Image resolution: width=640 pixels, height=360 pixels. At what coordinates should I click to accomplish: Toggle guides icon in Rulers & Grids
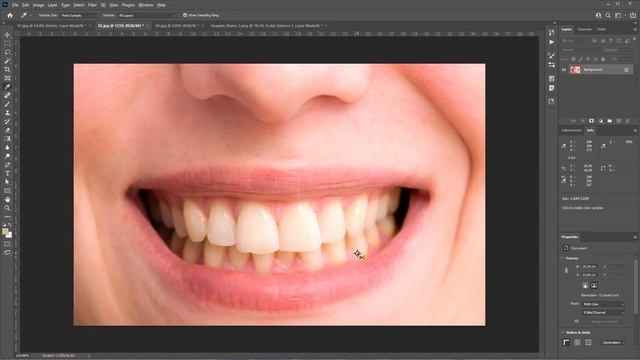[588, 342]
